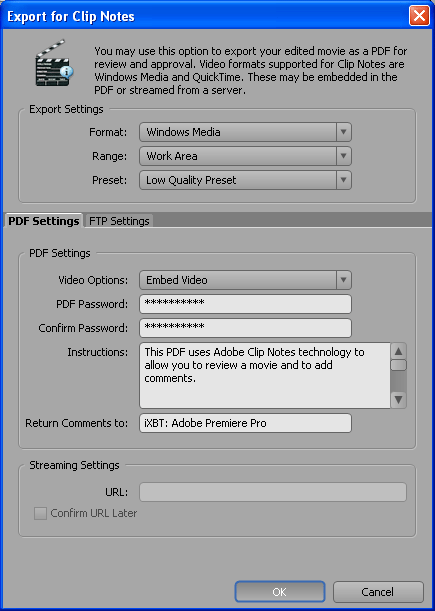Click the Video Options dropdown arrow

click(343, 280)
